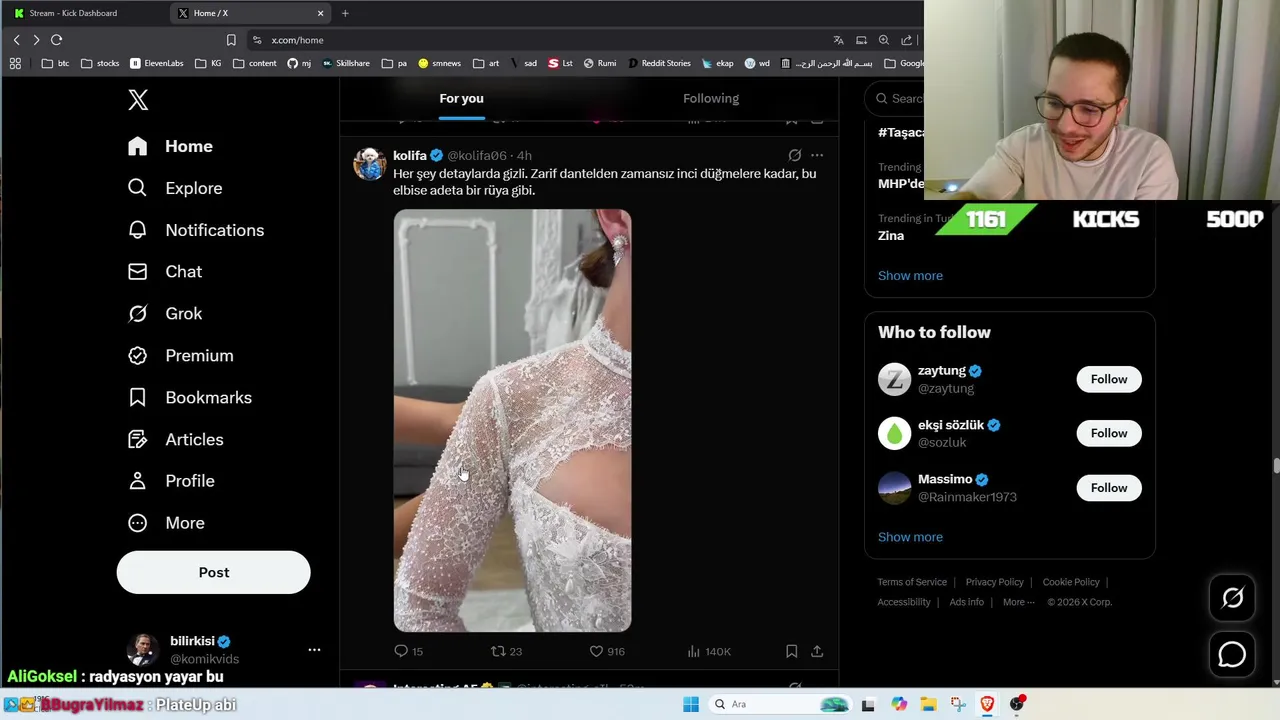Open Terms of Service link

tap(912, 582)
